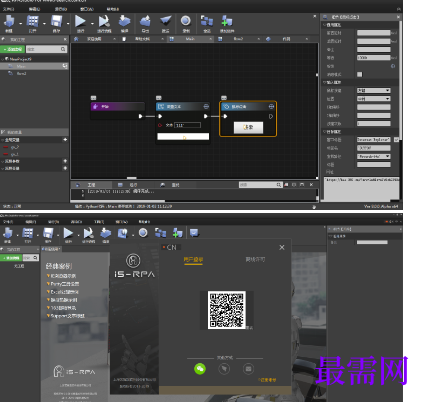This screenshot has width=427, height=402.
Task: Click the round Record icon in upper toolbar
Action: [186, 21]
